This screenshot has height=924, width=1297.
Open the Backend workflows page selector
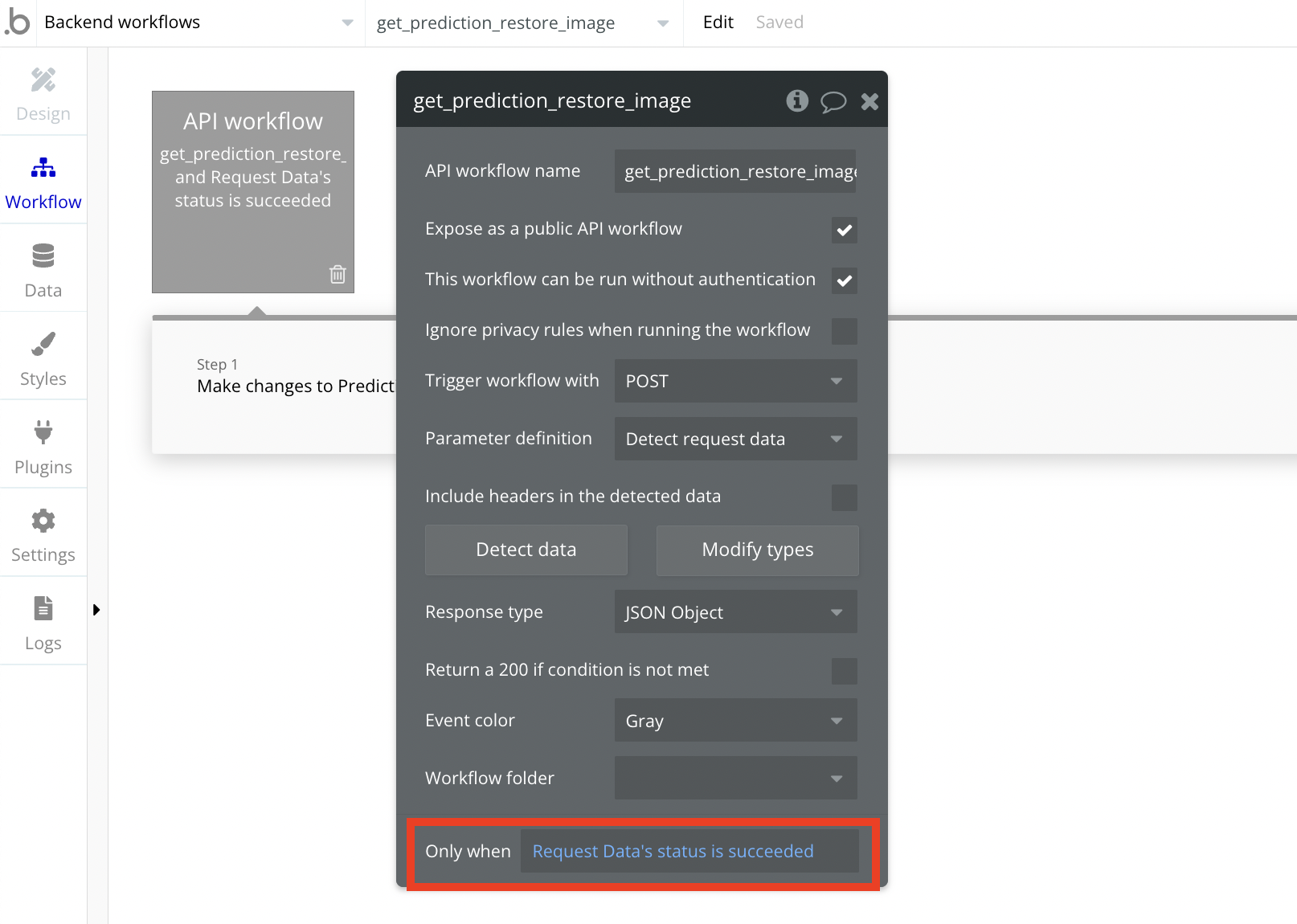(198, 22)
